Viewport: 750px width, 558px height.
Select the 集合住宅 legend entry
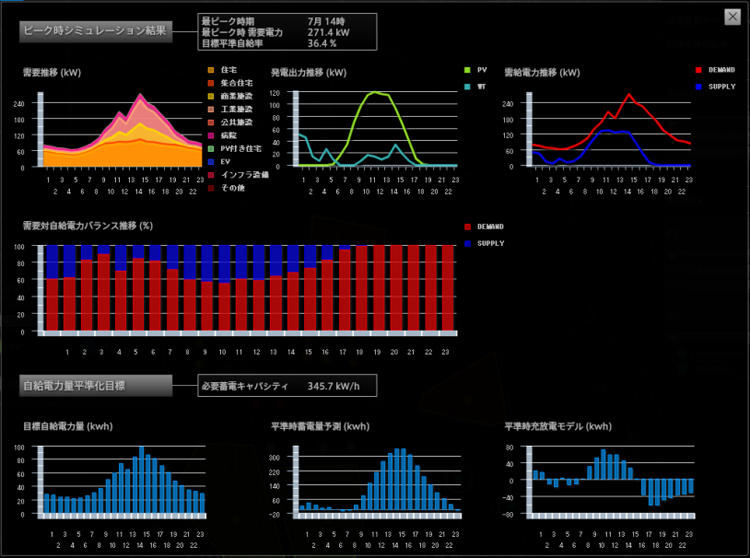(236, 82)
